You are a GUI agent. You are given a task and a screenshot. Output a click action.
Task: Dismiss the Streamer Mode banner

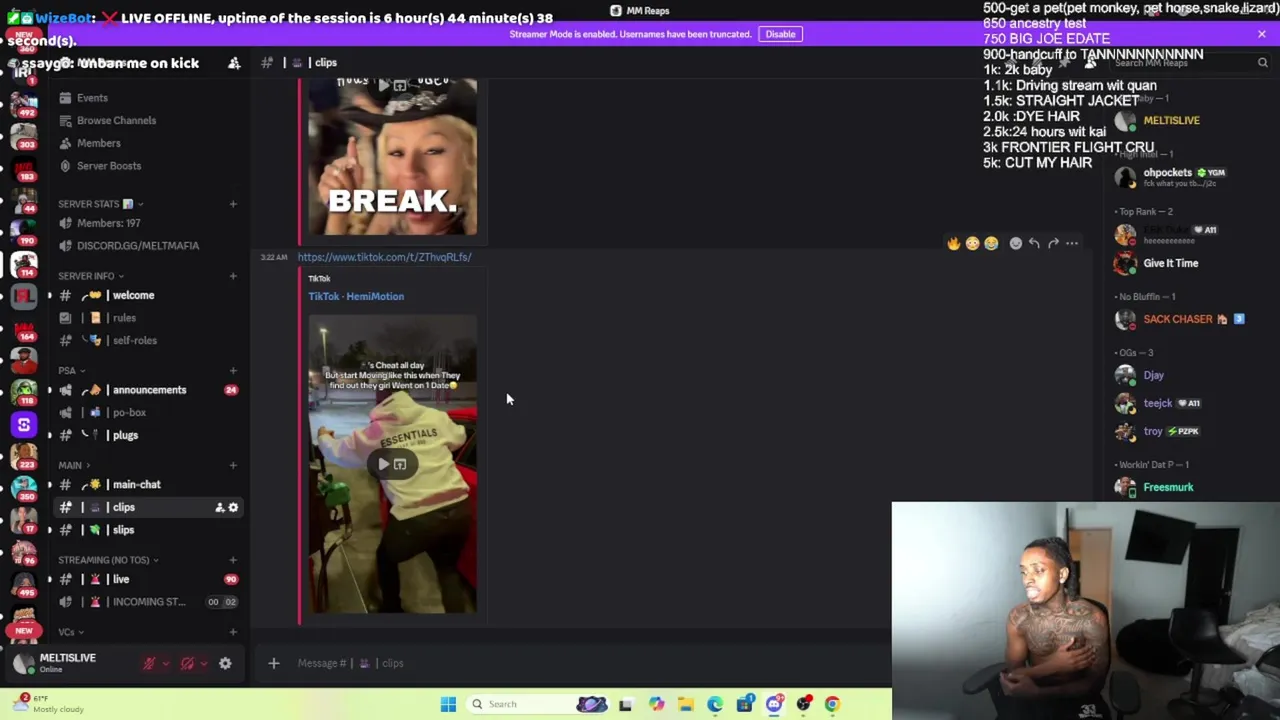[1262, 34]
